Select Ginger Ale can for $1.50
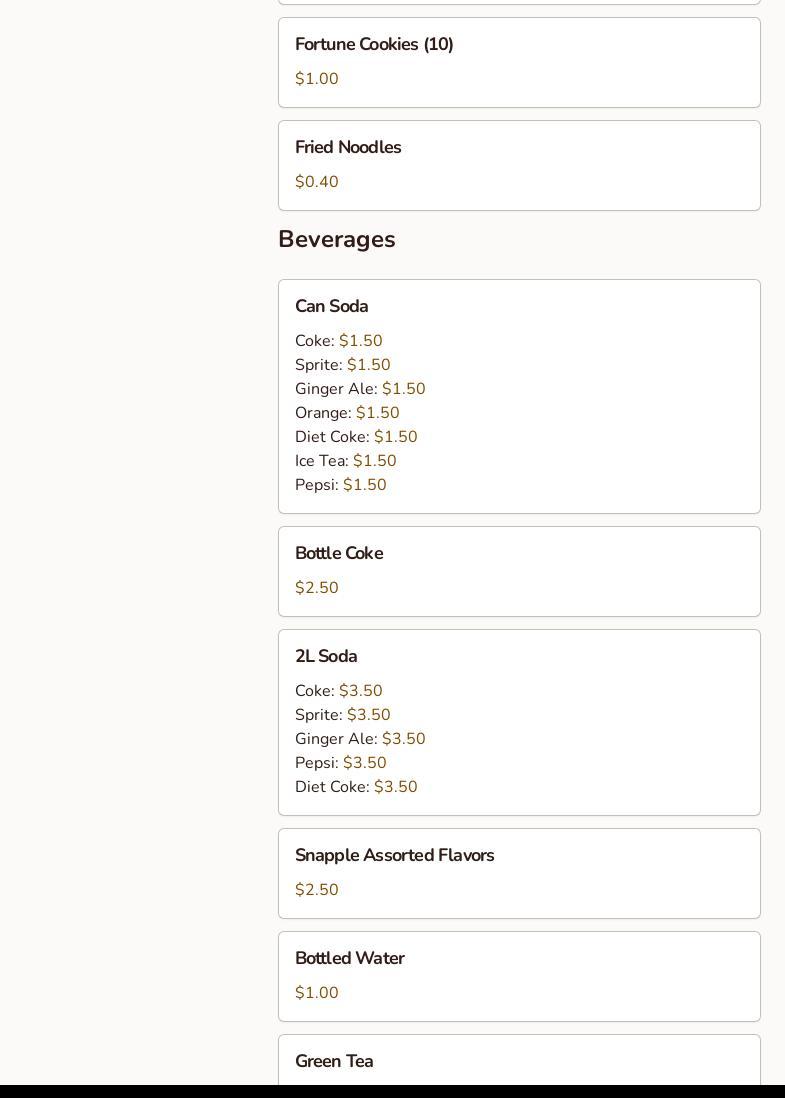Image resolution: width=785 pixels, height=1098 pixels. click(359, 389)
